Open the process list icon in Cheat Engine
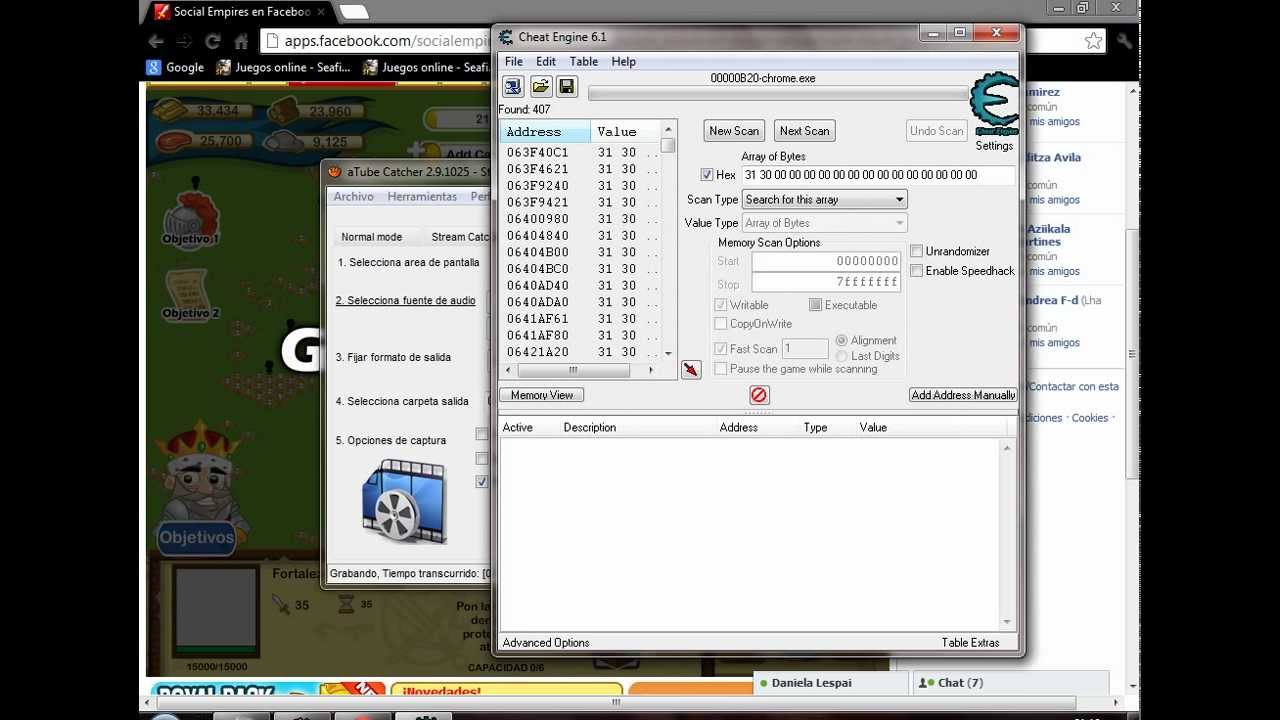The image size is (1280, 720). click(x=513, y=87)
